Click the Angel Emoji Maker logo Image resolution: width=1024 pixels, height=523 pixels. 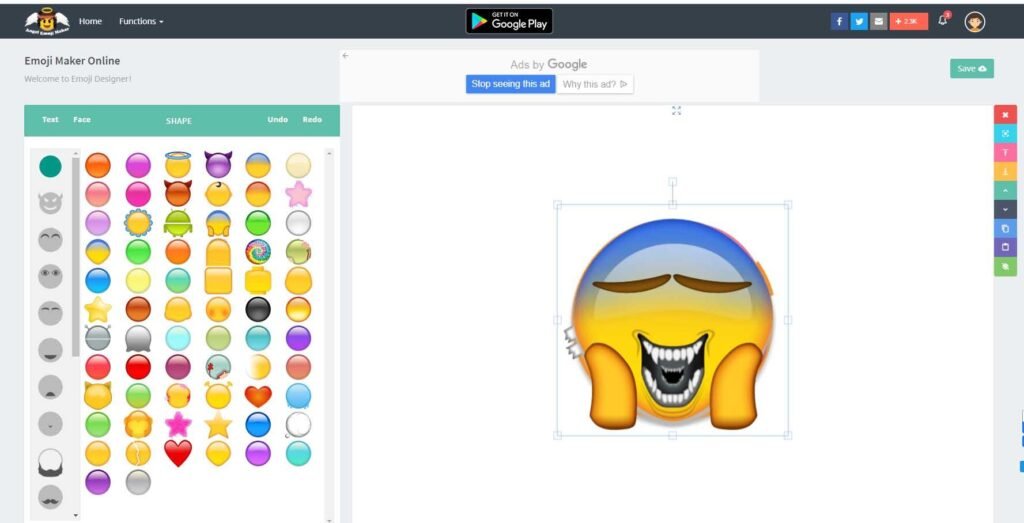(47, 21)
